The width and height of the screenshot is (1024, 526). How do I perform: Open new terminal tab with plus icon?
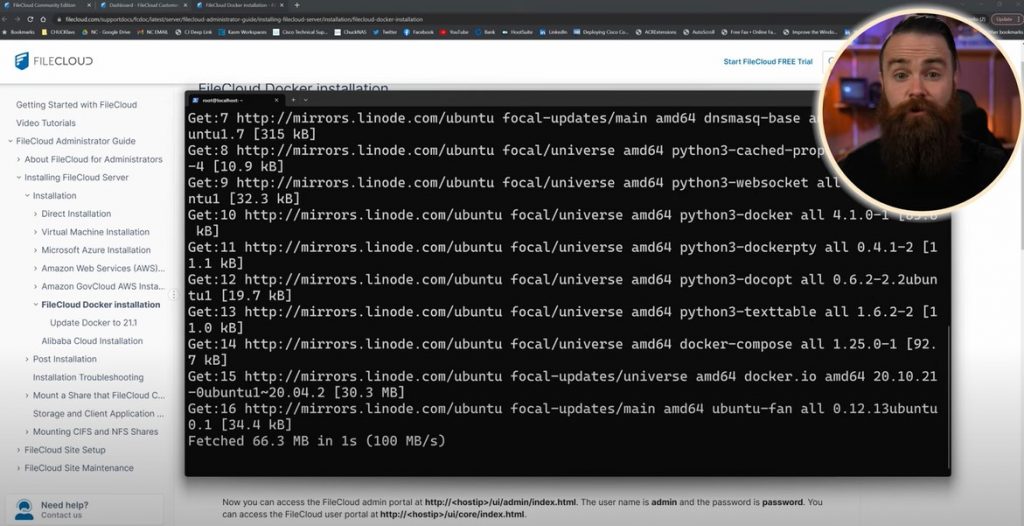coord(293,100)
